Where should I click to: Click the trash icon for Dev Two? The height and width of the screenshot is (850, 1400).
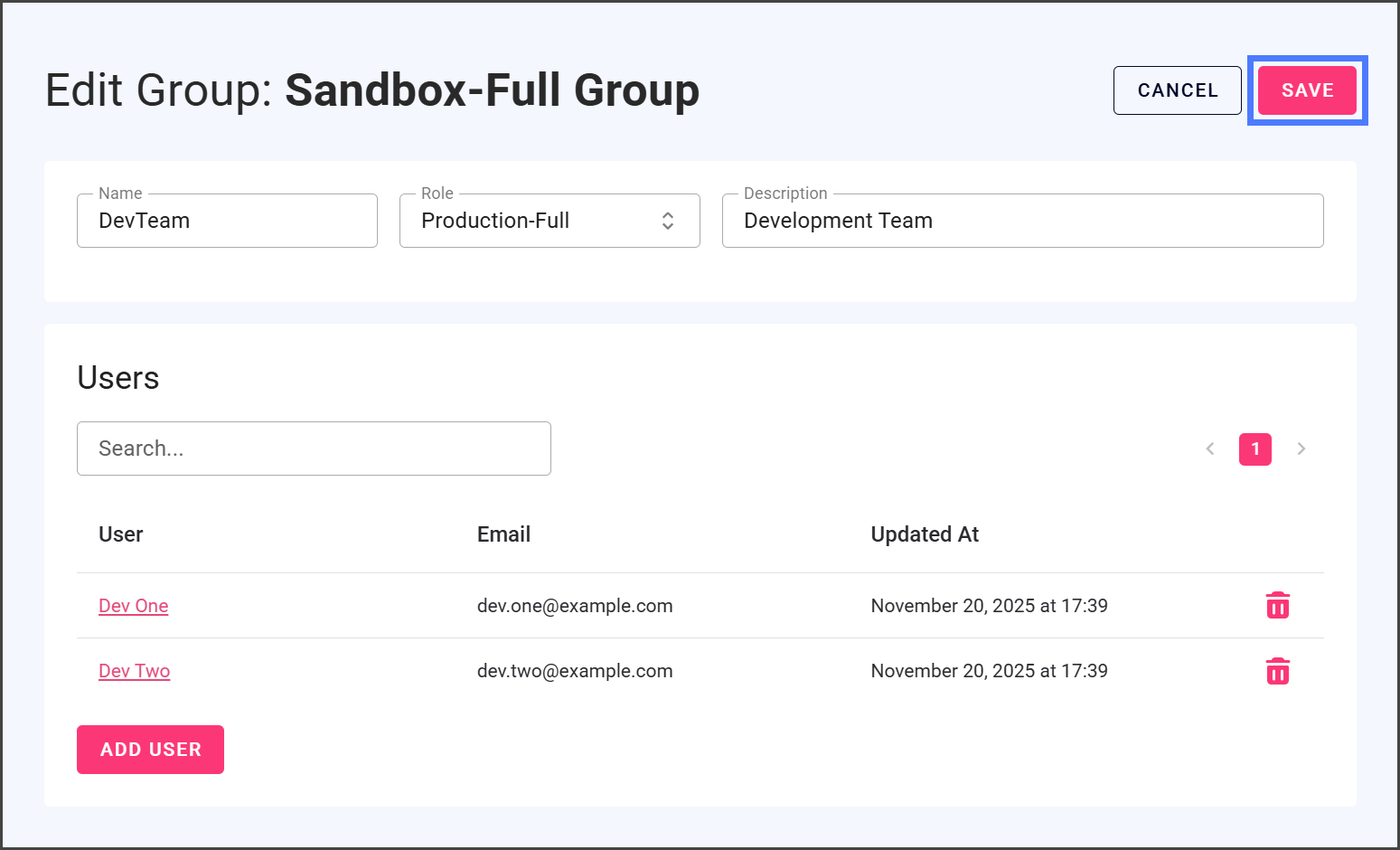point(1277,671)
